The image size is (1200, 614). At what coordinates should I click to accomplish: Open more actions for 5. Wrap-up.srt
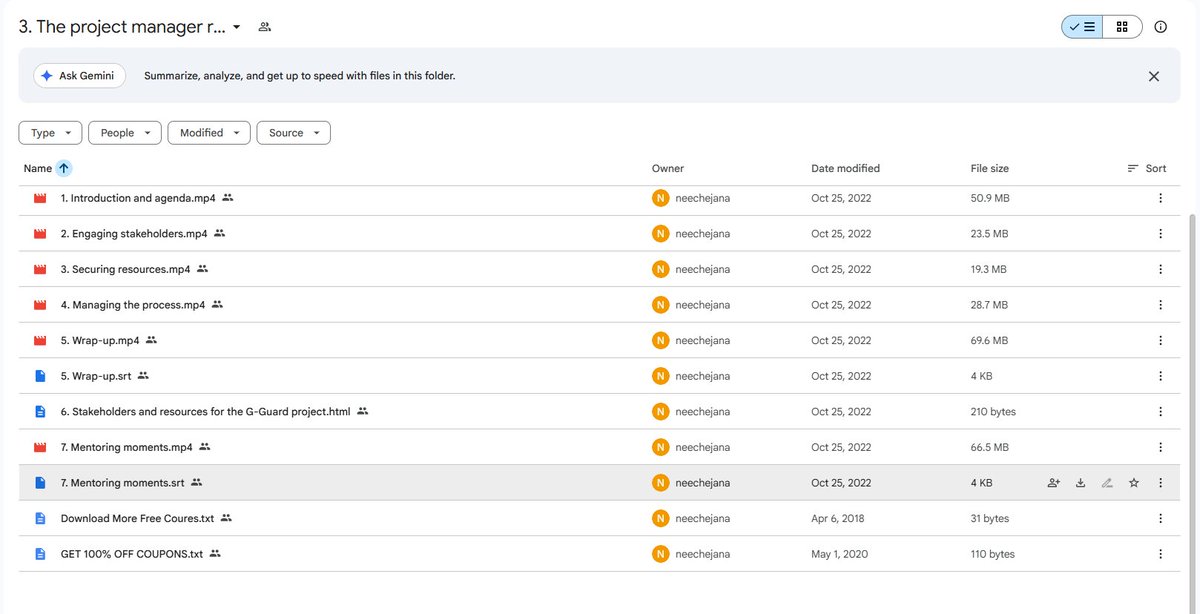[1160, 376]
